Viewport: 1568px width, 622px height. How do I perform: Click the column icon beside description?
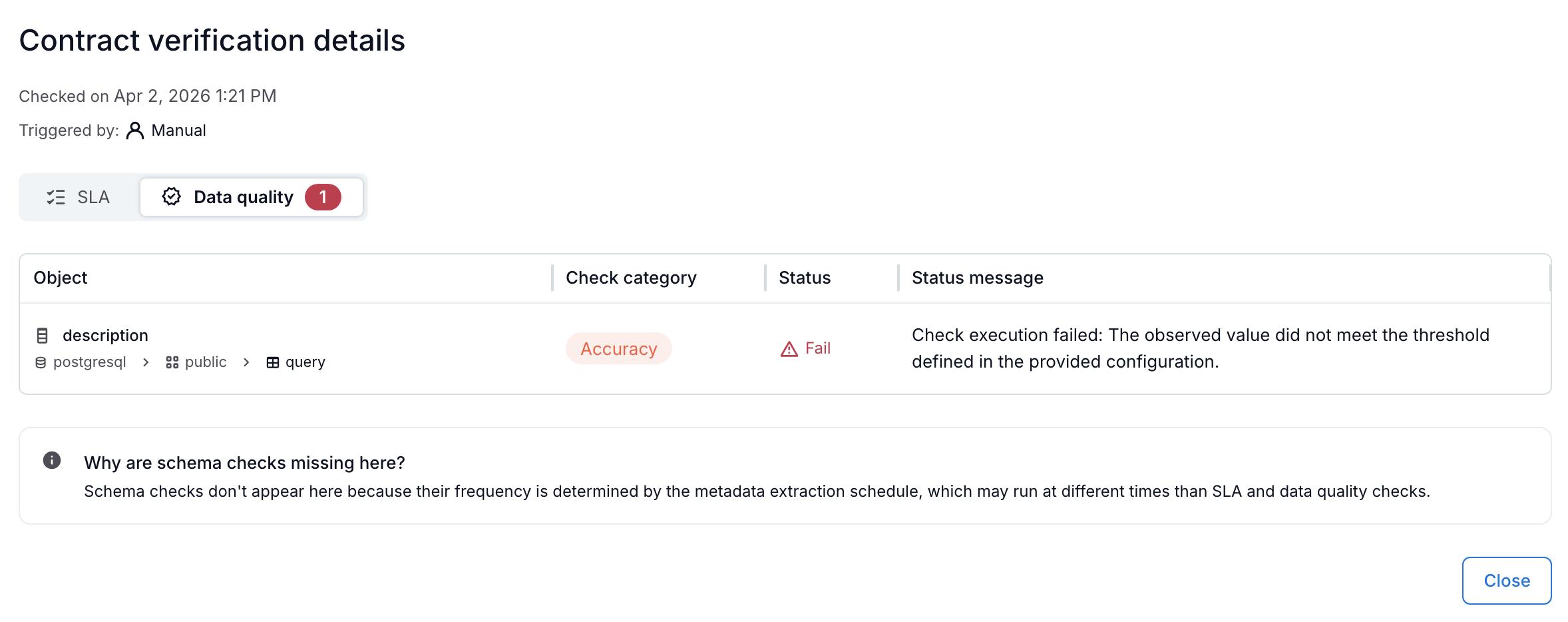point(42,336)
